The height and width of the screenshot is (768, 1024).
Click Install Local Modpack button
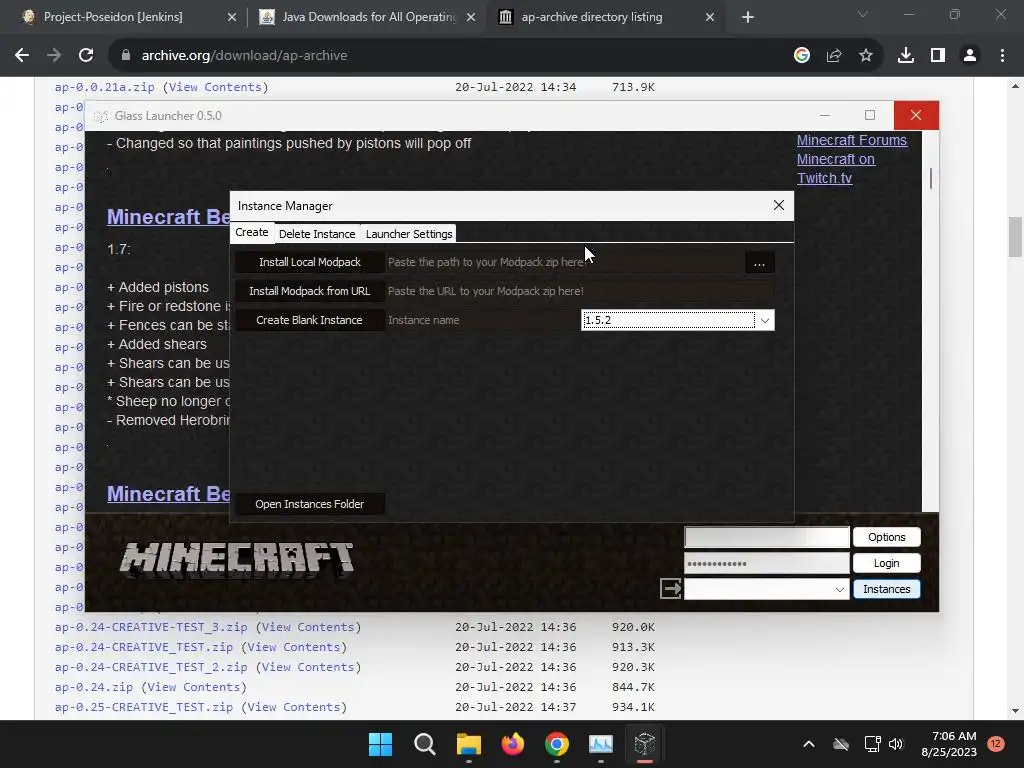[310, 262]
